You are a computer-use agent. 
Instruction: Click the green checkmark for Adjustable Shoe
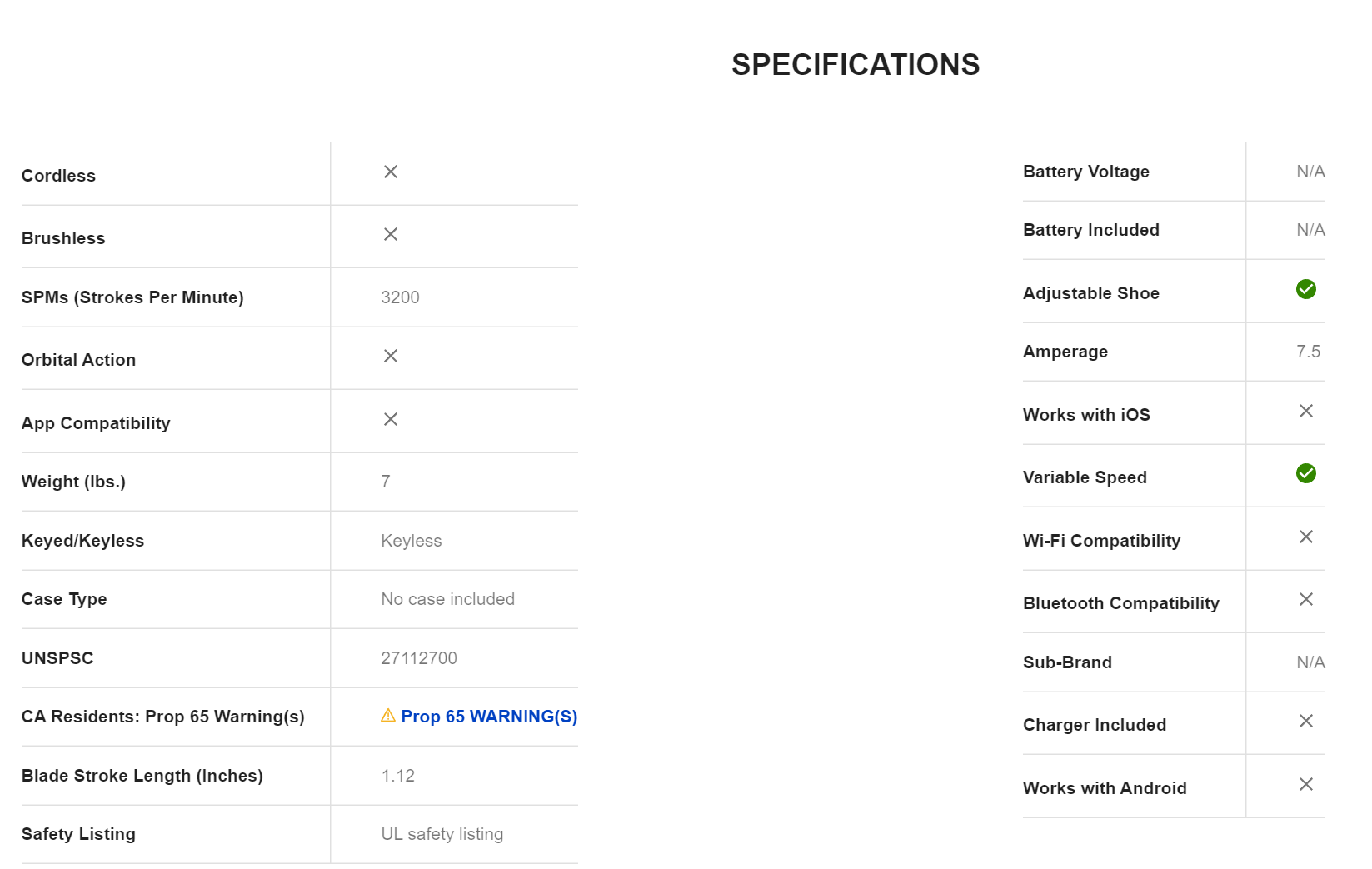pos(1305,289)
